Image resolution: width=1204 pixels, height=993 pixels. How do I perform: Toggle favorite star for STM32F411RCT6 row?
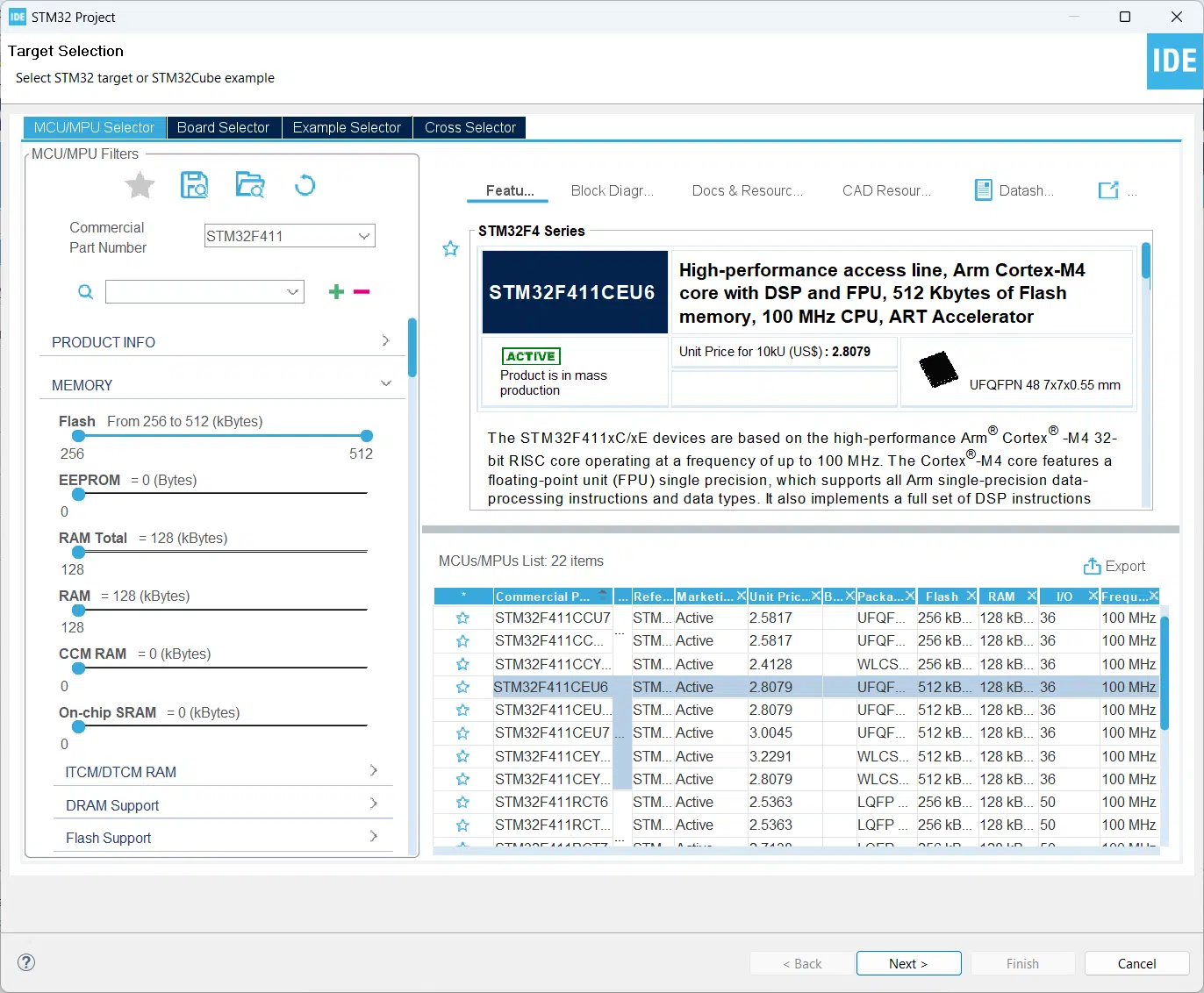coord(462,803)
